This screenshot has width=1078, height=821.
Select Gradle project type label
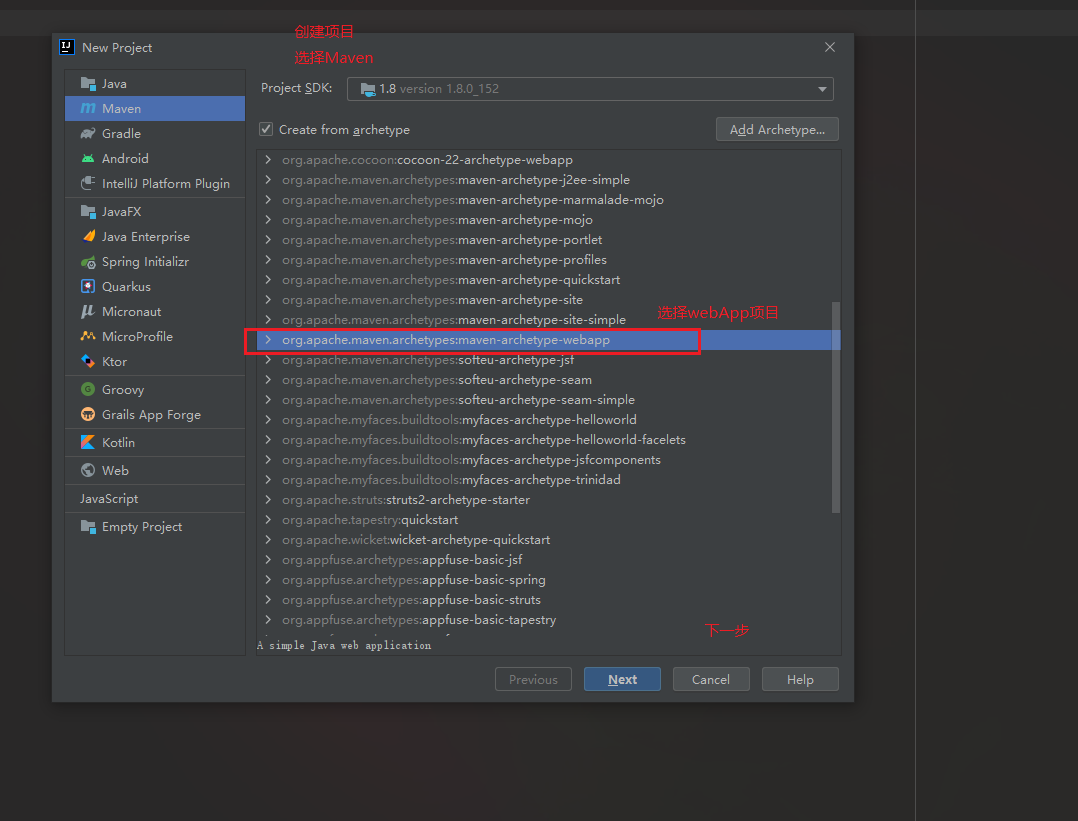[121, 133]
